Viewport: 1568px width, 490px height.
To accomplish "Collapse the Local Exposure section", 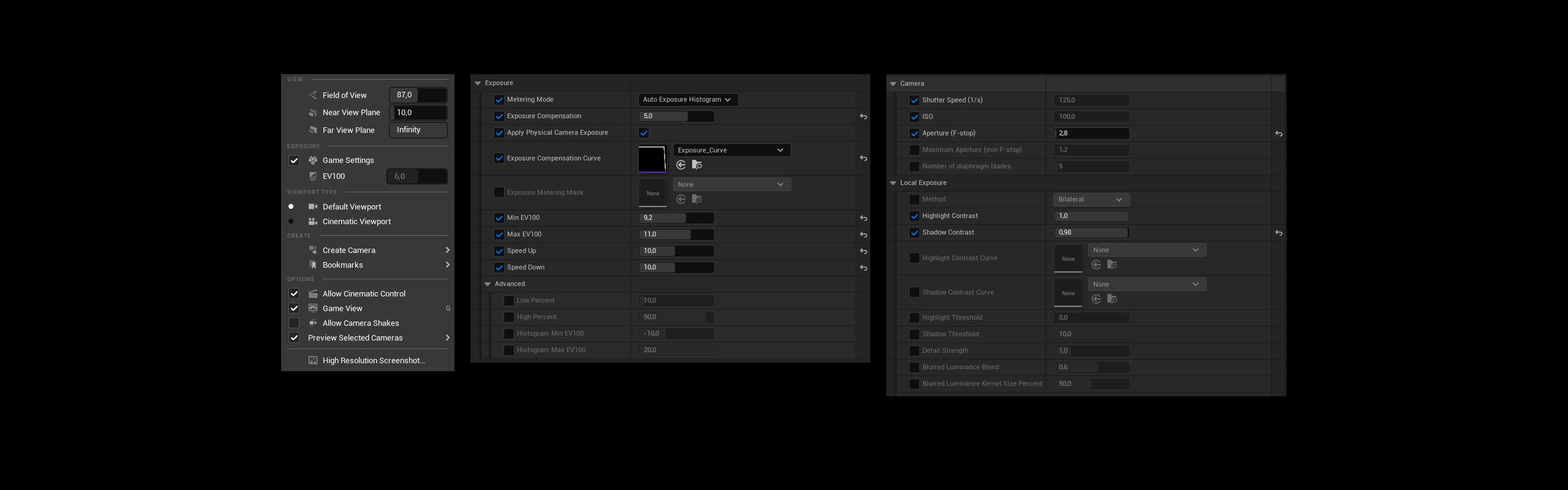I will pos(893,183).
